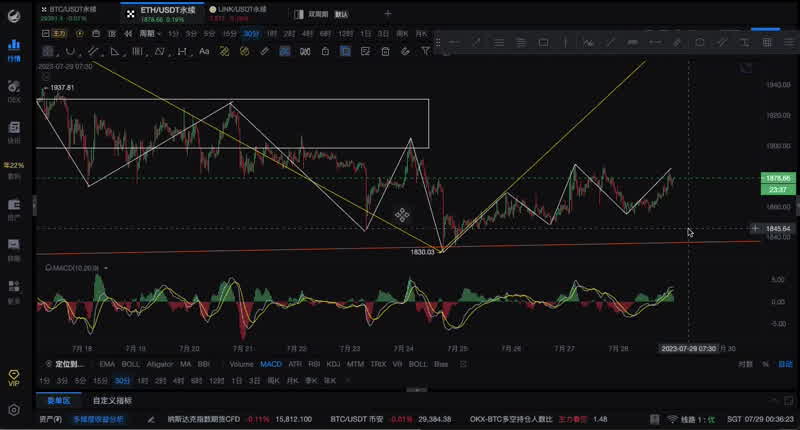Toggle the 对数 logarithmic scale option
The image size is (800, 430).
(745, 364)
